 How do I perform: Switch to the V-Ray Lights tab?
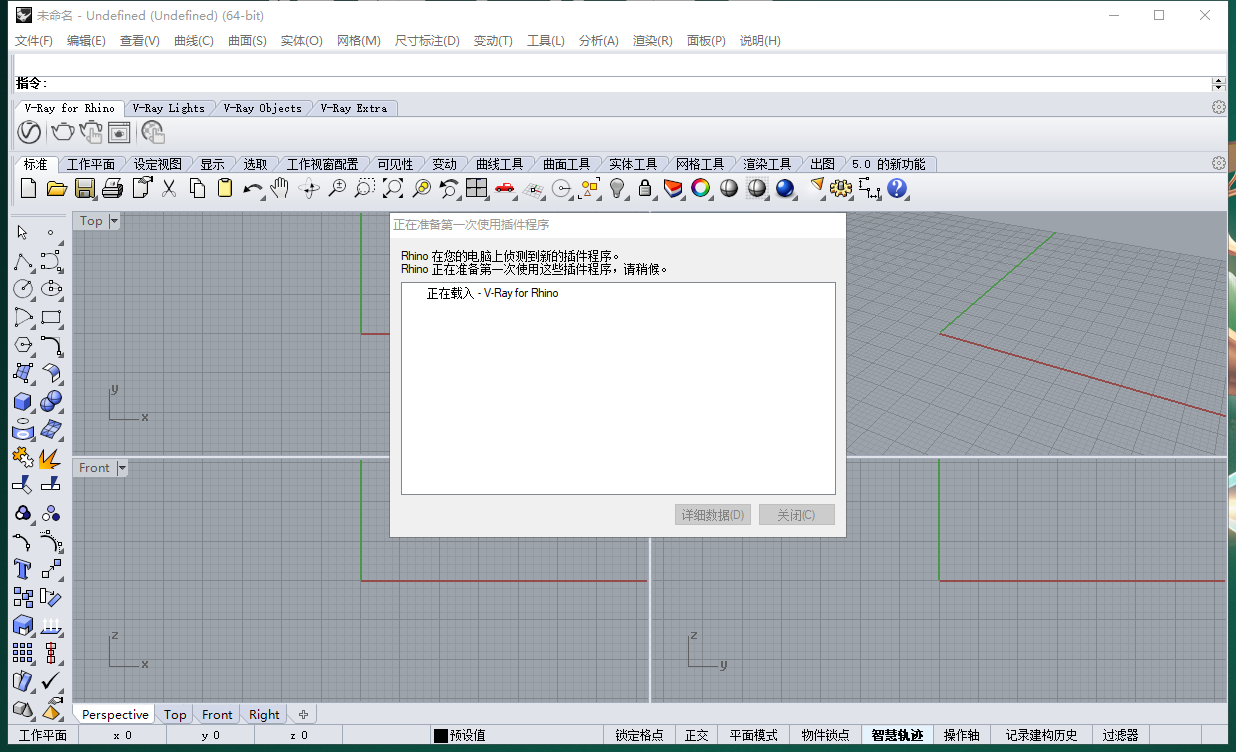coord(168,108)
